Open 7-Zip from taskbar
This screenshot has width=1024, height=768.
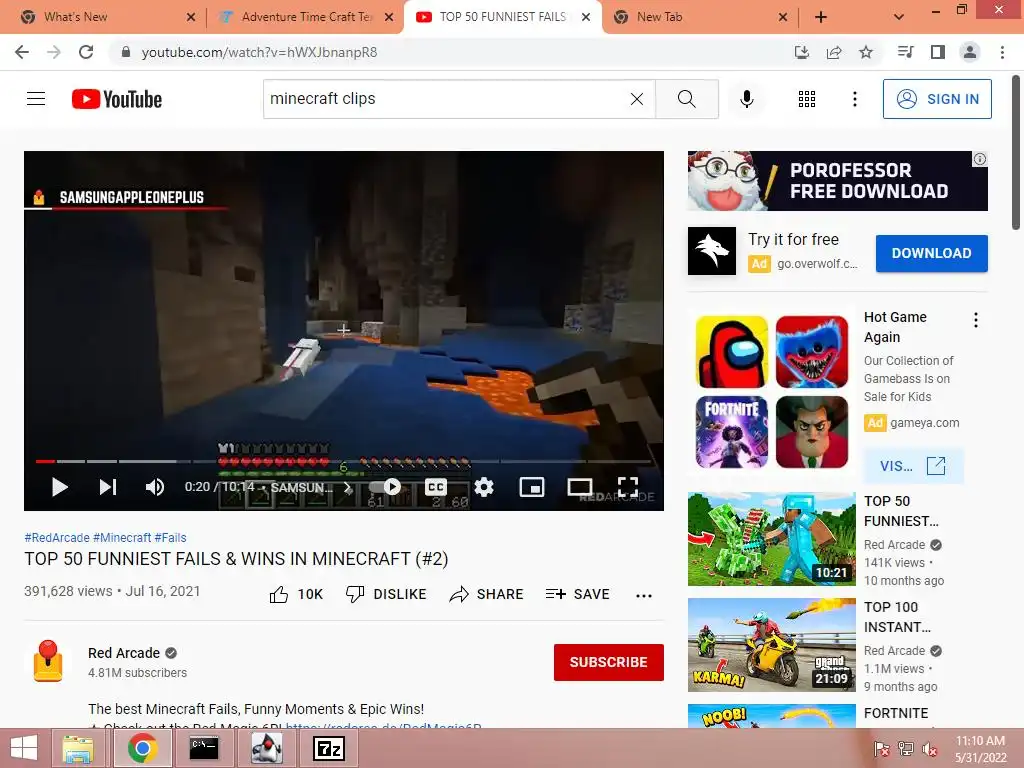click(328, 748)
